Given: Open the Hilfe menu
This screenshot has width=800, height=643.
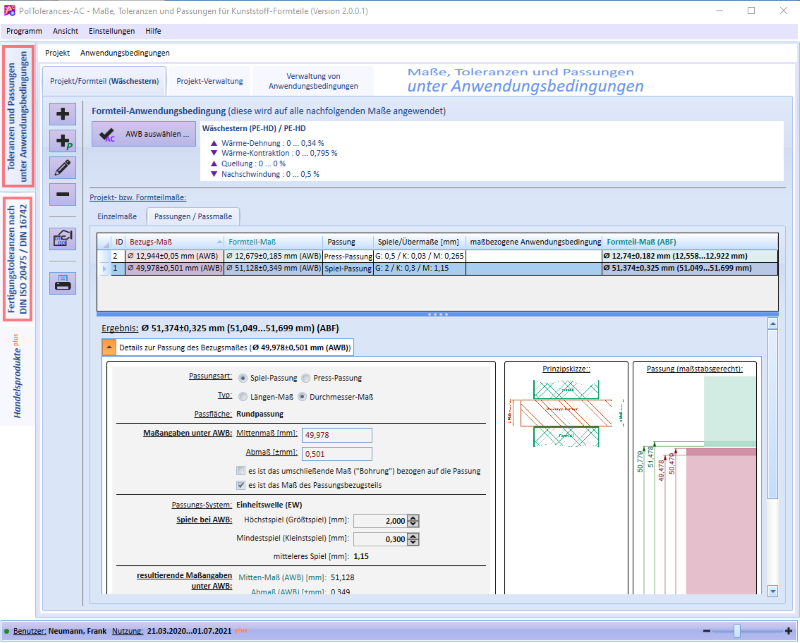Looking at the screenshot, I should pyautogui.click(x=153, y=31).
